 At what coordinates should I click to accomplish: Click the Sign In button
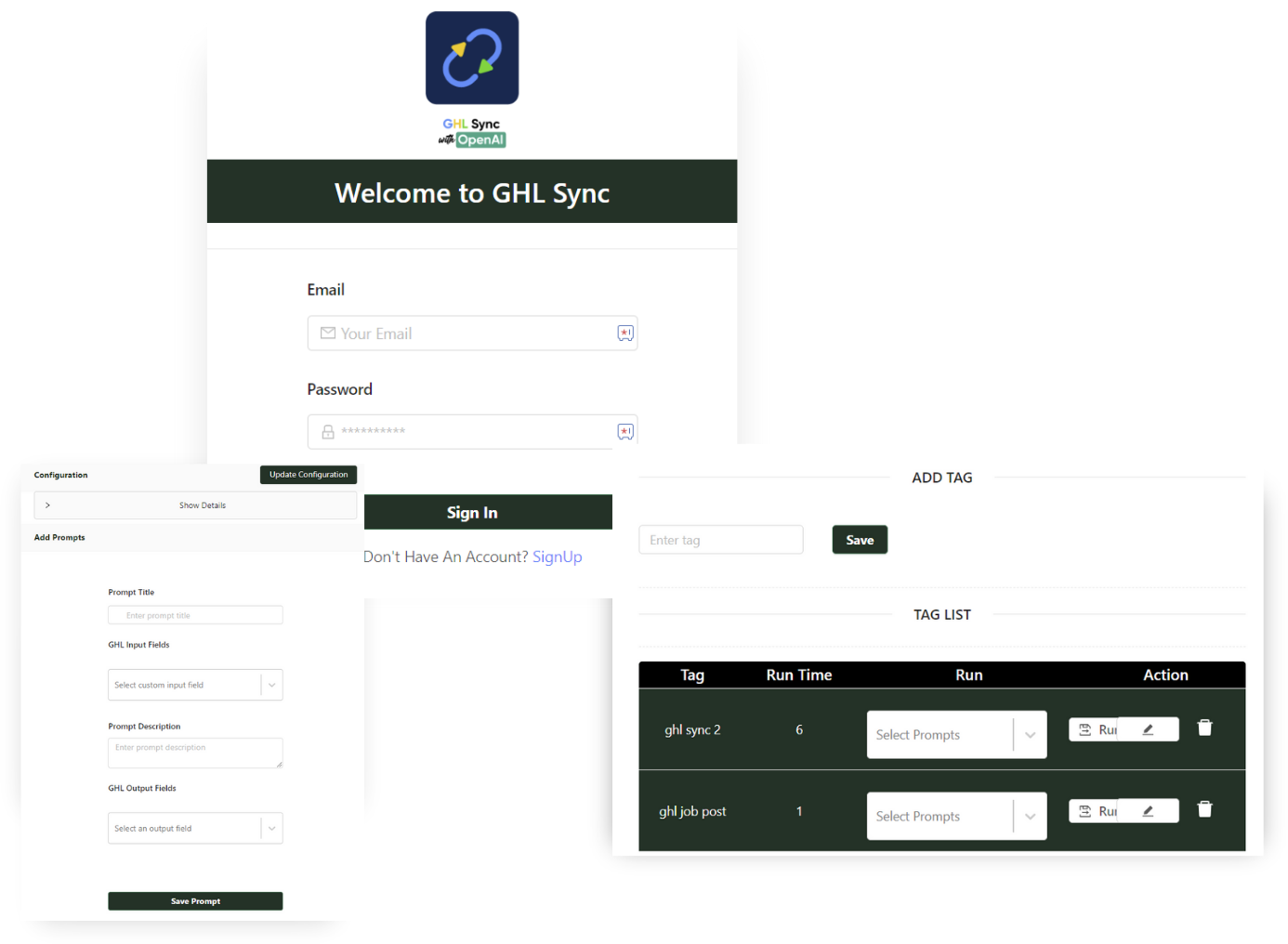pyautogui.click(x=488, y=512)
